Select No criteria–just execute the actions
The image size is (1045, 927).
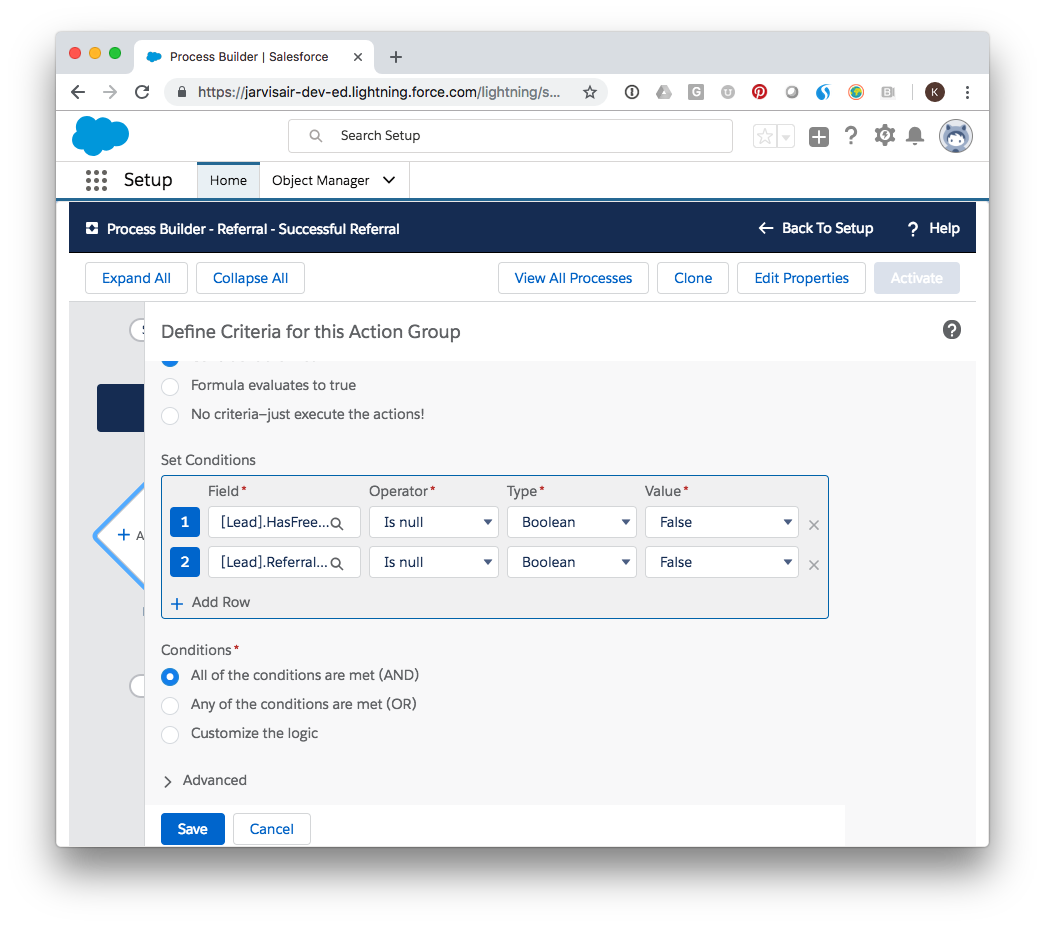[x=170, y=416]
